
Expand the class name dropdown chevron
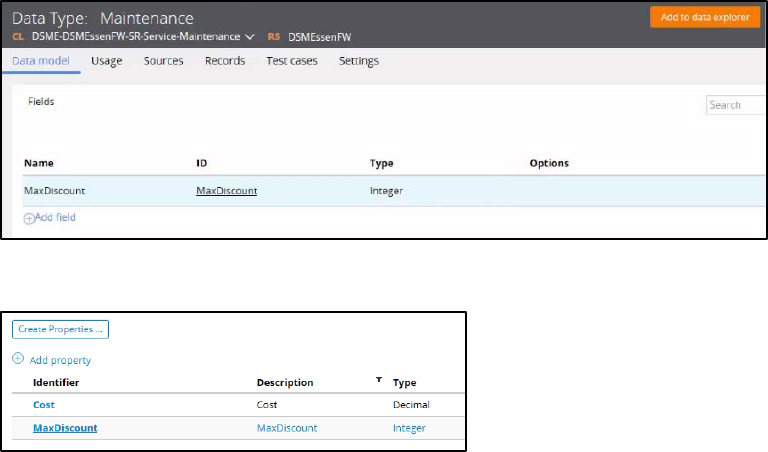249,37
